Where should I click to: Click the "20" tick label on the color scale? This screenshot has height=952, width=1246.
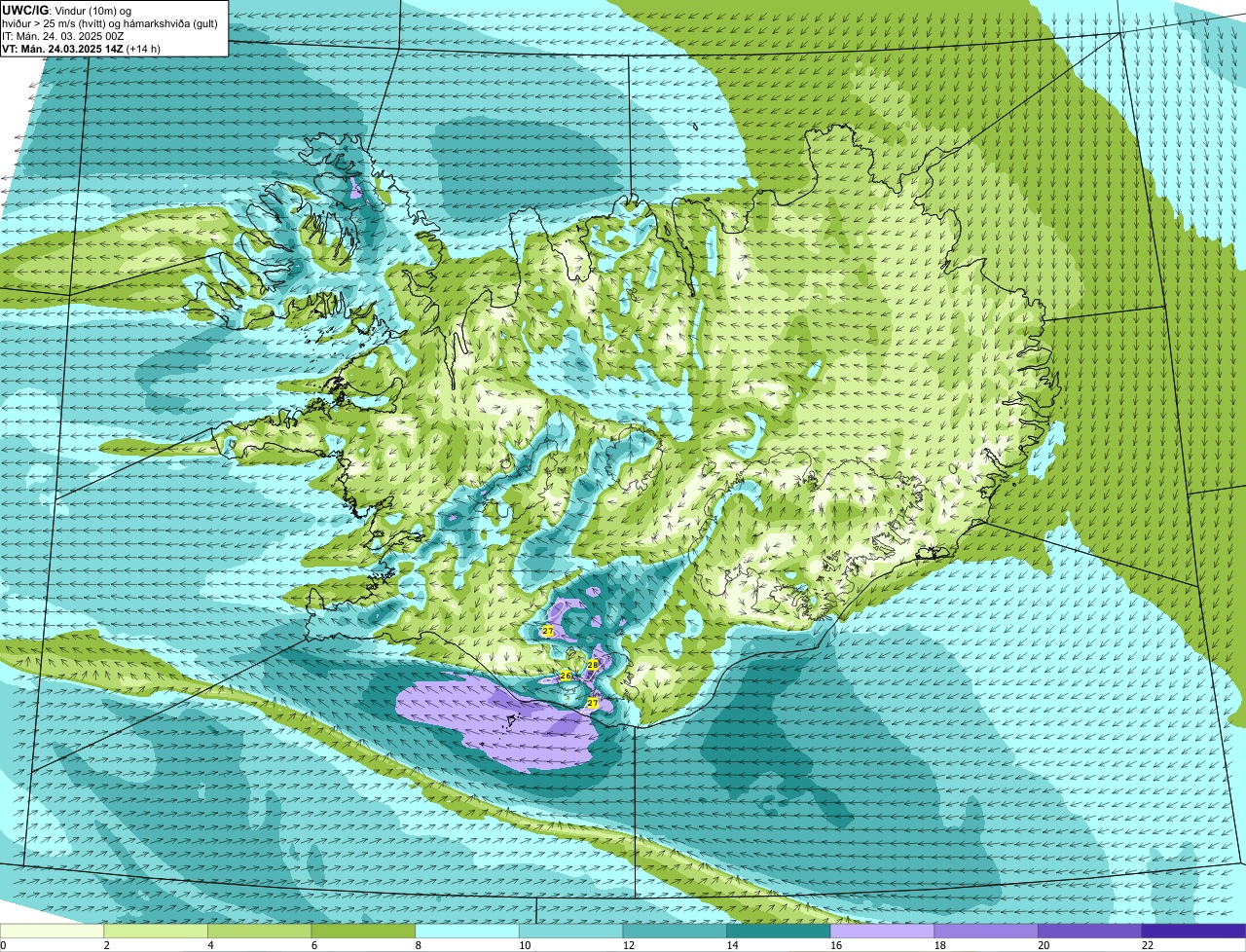tap(1044, 945)
